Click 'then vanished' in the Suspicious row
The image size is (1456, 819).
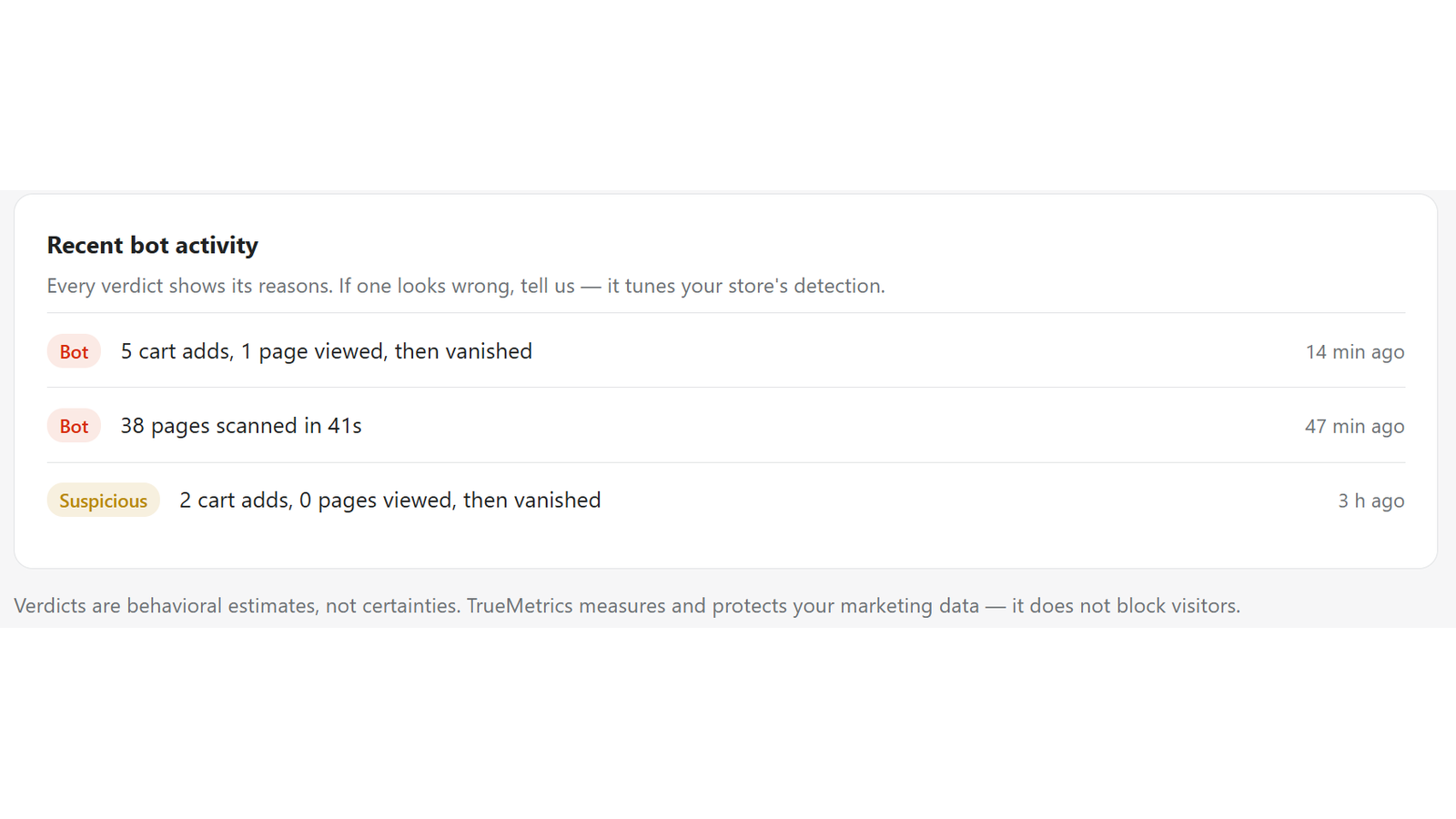[531, 500]
